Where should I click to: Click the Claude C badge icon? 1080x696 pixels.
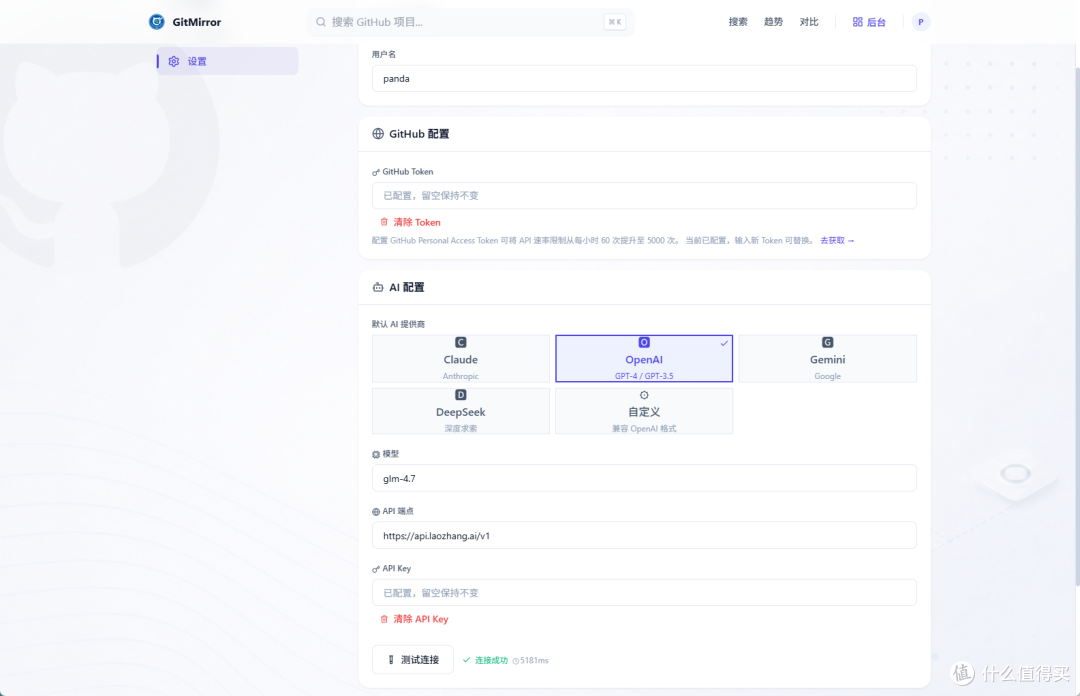pos(461,342)
